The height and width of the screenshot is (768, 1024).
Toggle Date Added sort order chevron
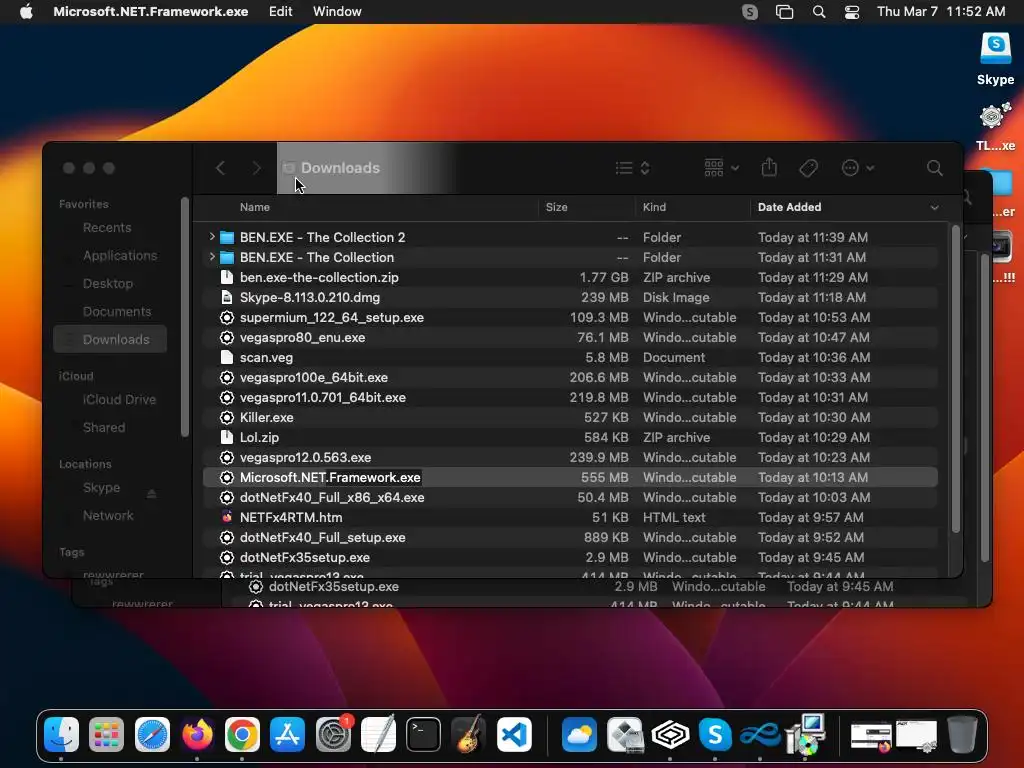[935, 208]
